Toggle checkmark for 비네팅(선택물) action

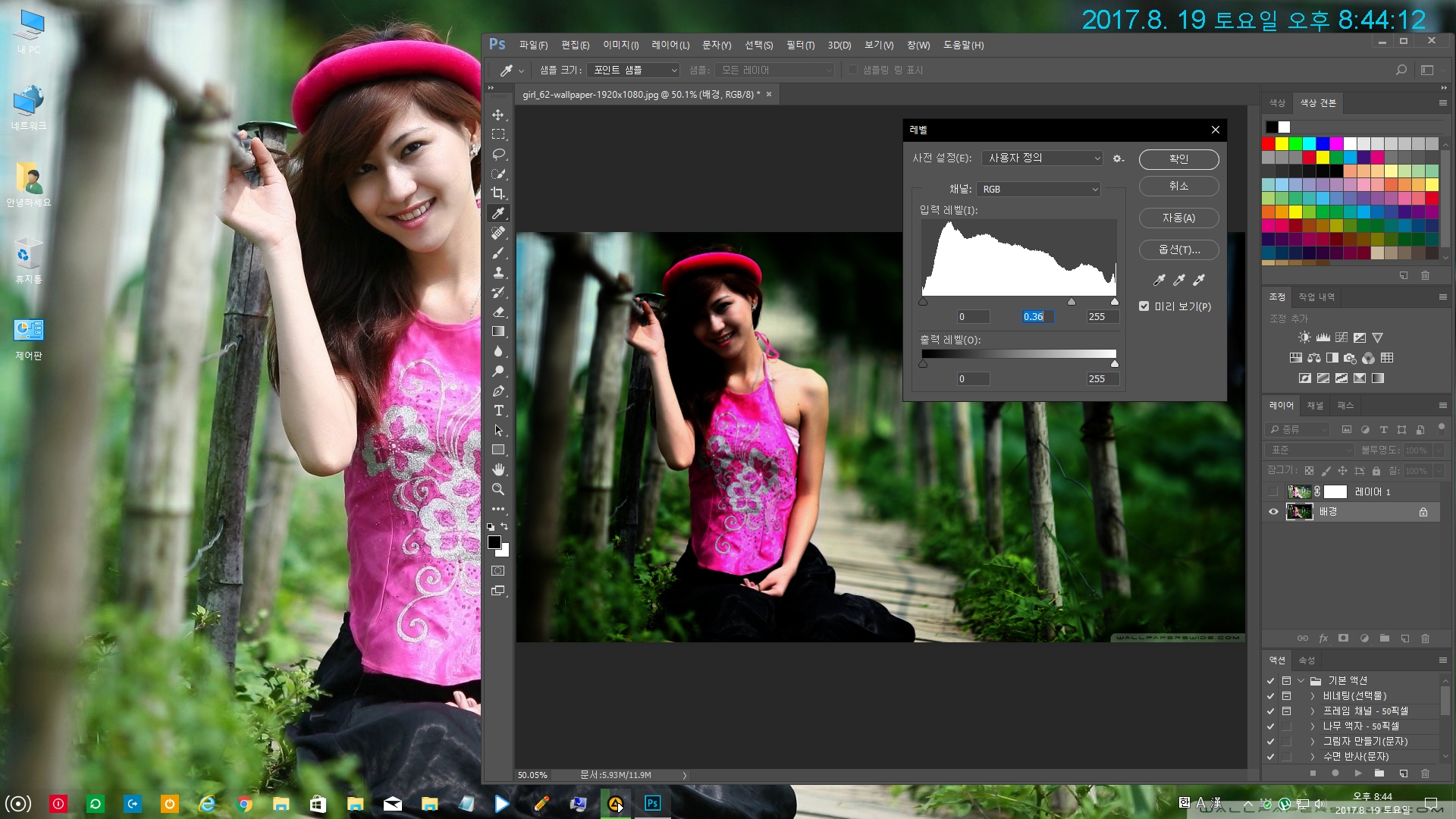click(1270, 696)
